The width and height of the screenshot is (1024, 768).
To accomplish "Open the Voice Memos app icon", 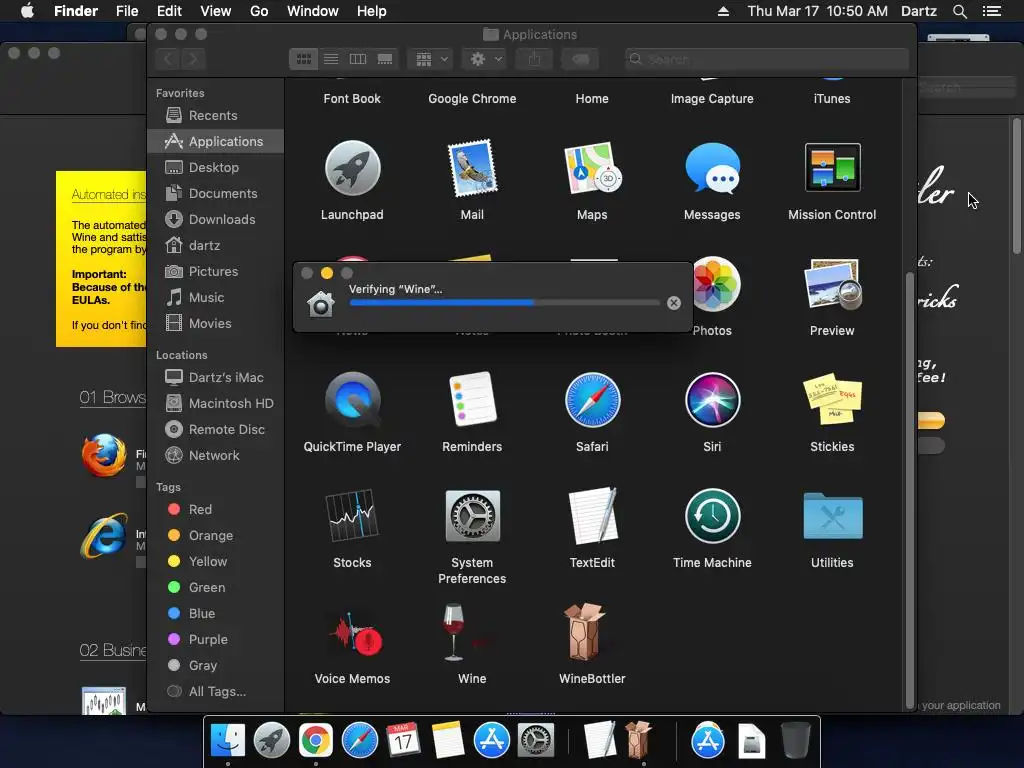I will coord(355,635).
